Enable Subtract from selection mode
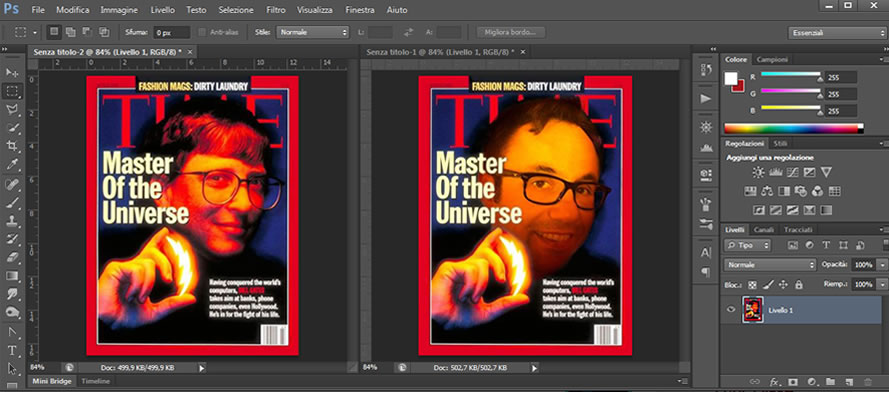Image resolution: width=889 pixels, height=393 pixels. (x=87, y=32)
